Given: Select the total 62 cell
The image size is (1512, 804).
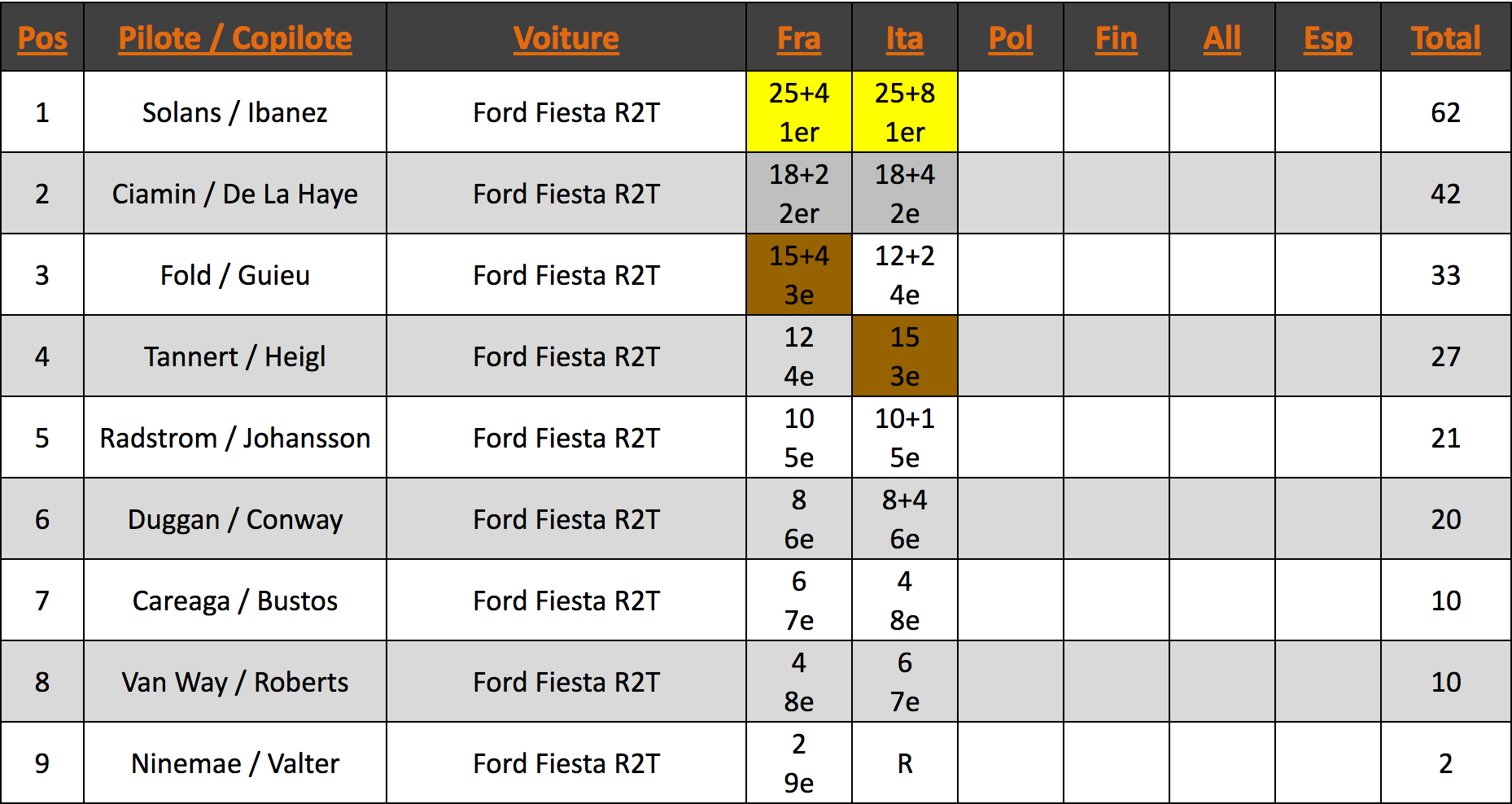Looking at the screenshot, I should (x=1446, y=112).
